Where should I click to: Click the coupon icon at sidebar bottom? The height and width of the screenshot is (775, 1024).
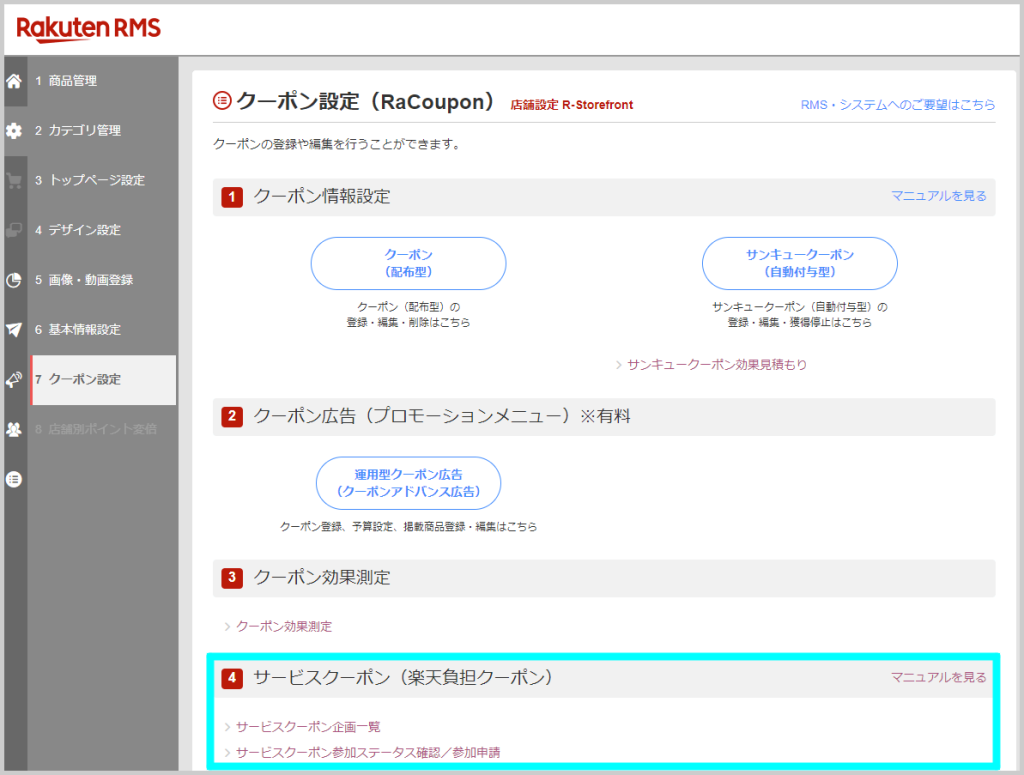click(x=14, y=479)
